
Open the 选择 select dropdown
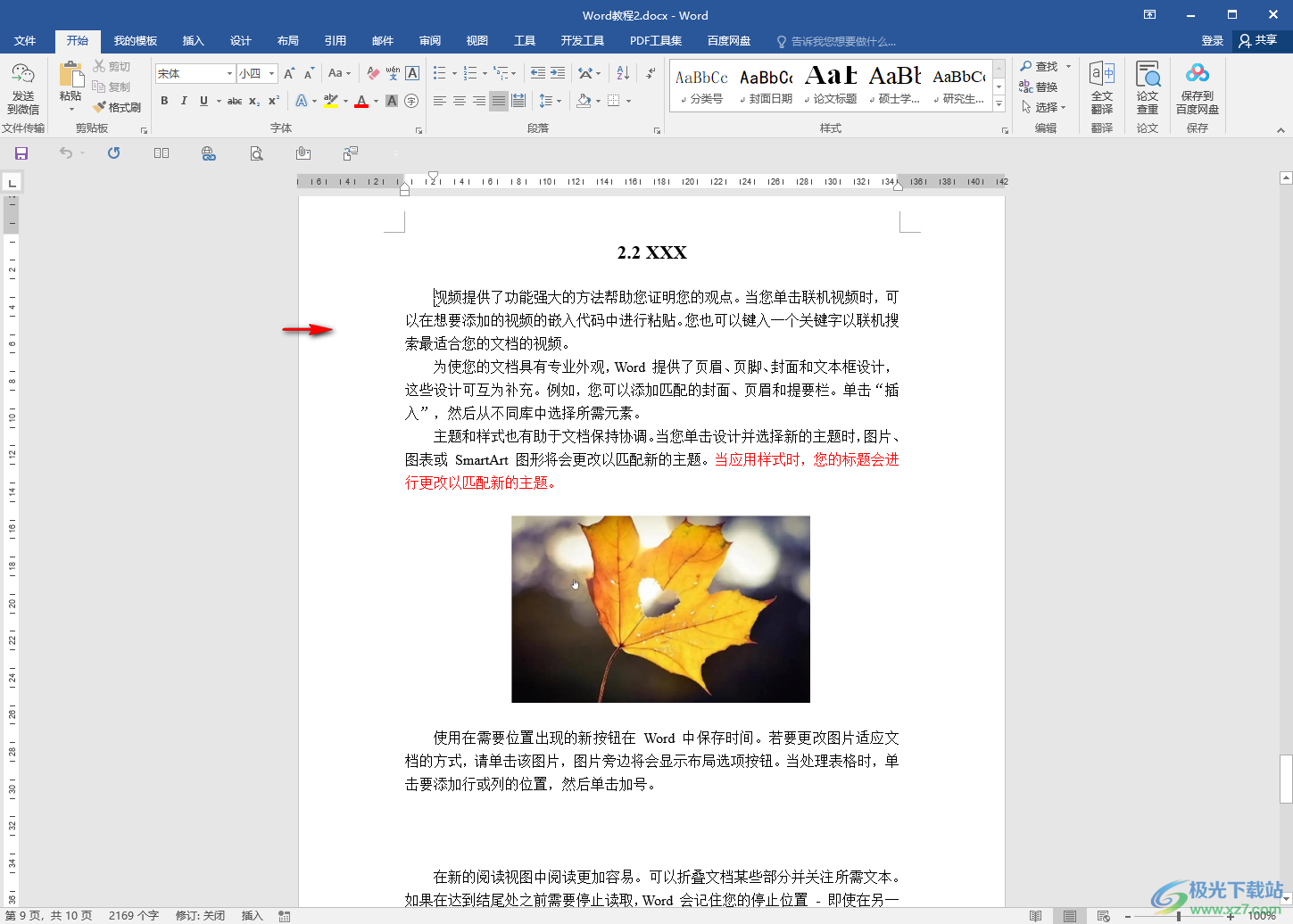[1044, 107]
